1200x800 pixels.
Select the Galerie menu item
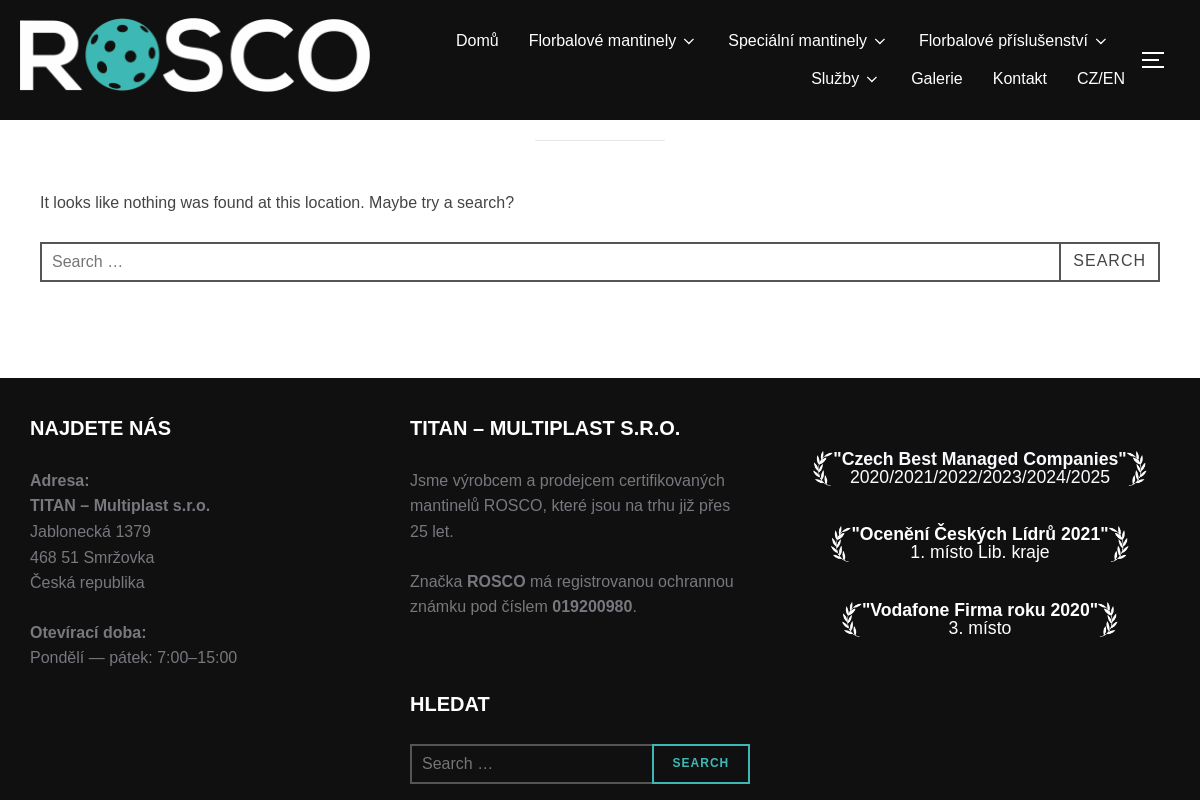[x=936, y=78]
